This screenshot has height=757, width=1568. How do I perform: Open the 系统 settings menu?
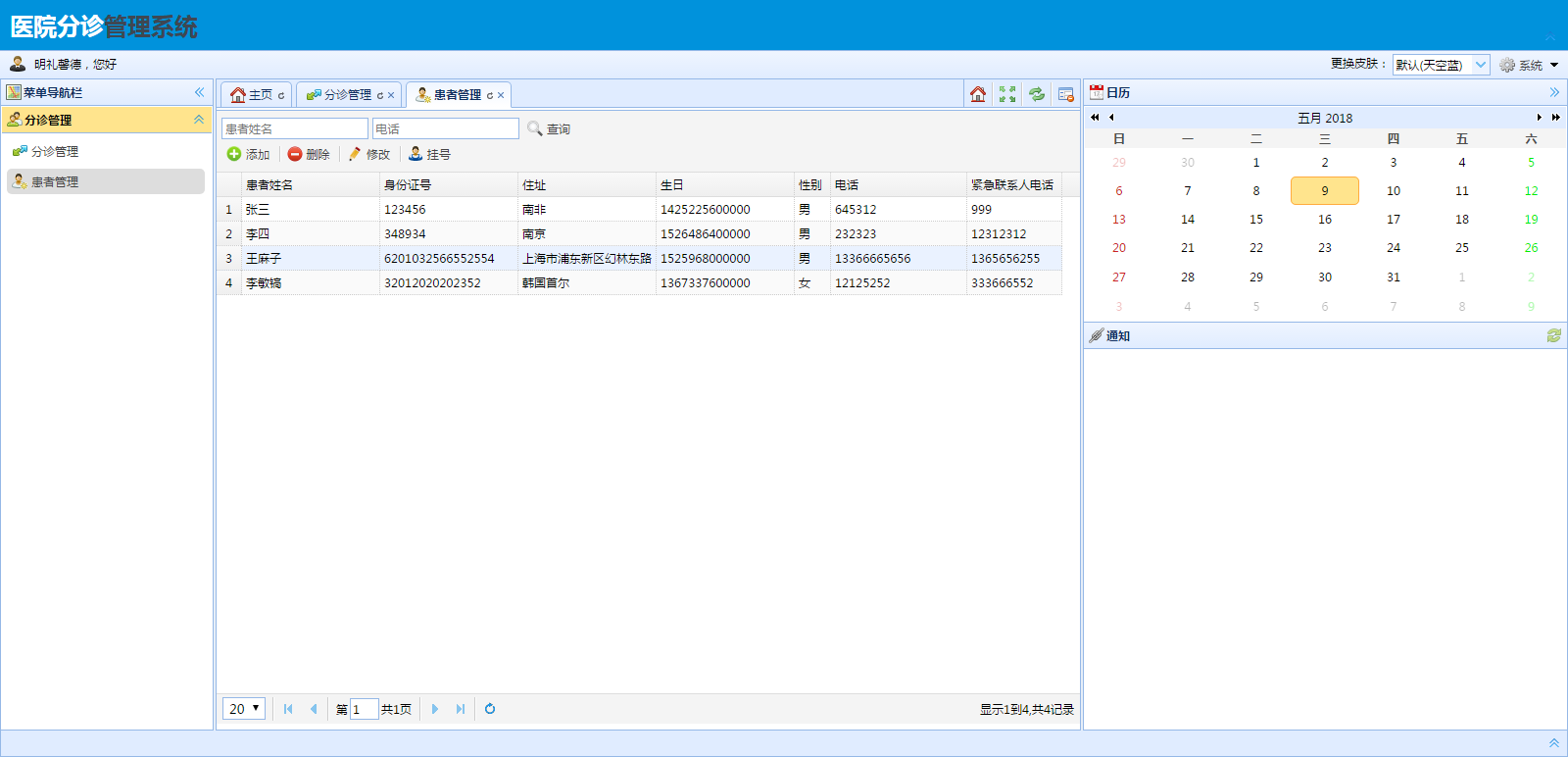[x=1529, y=65]
